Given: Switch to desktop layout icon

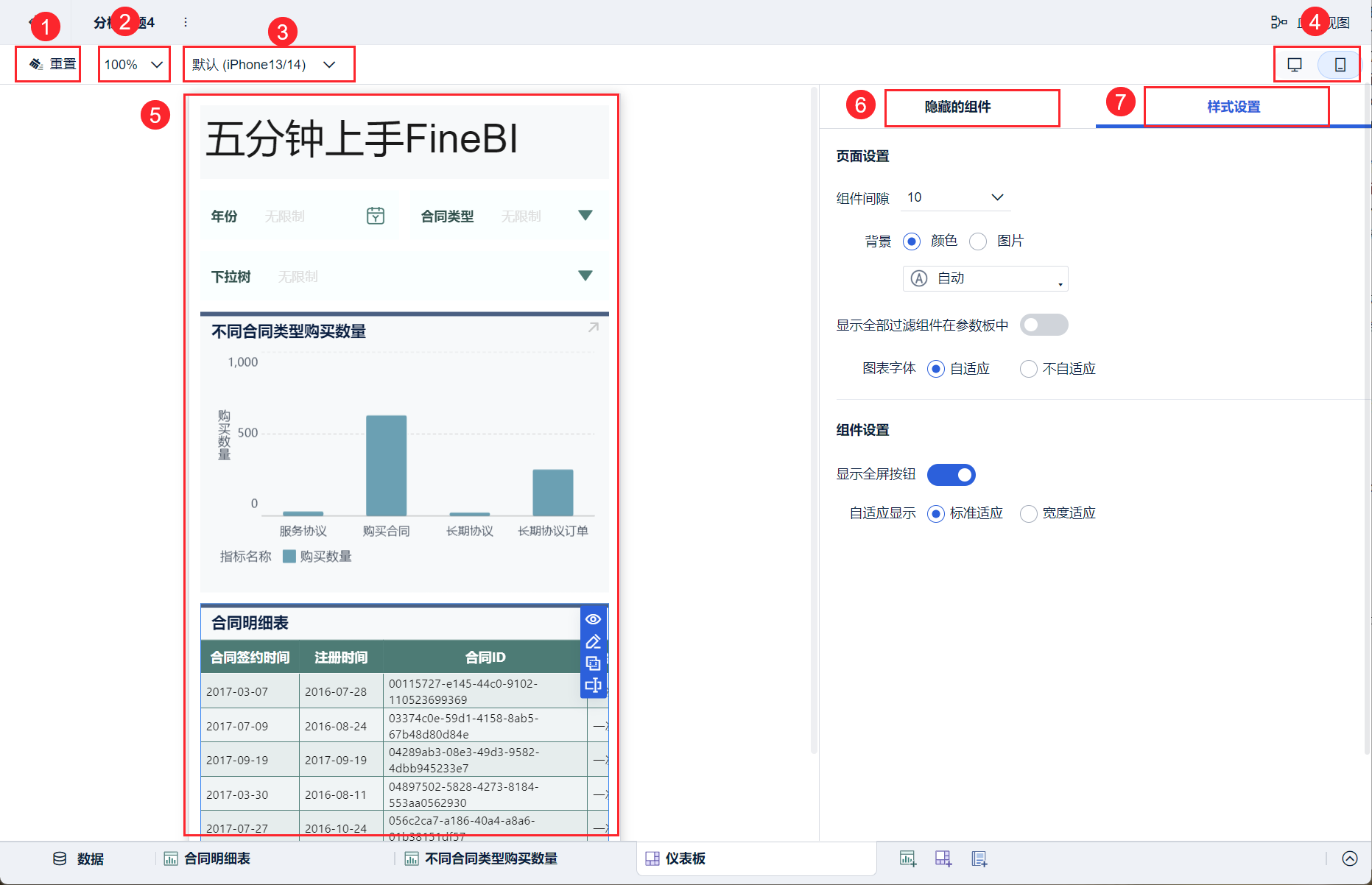Looking at the screenshot, I should [x=1295, y=65].
